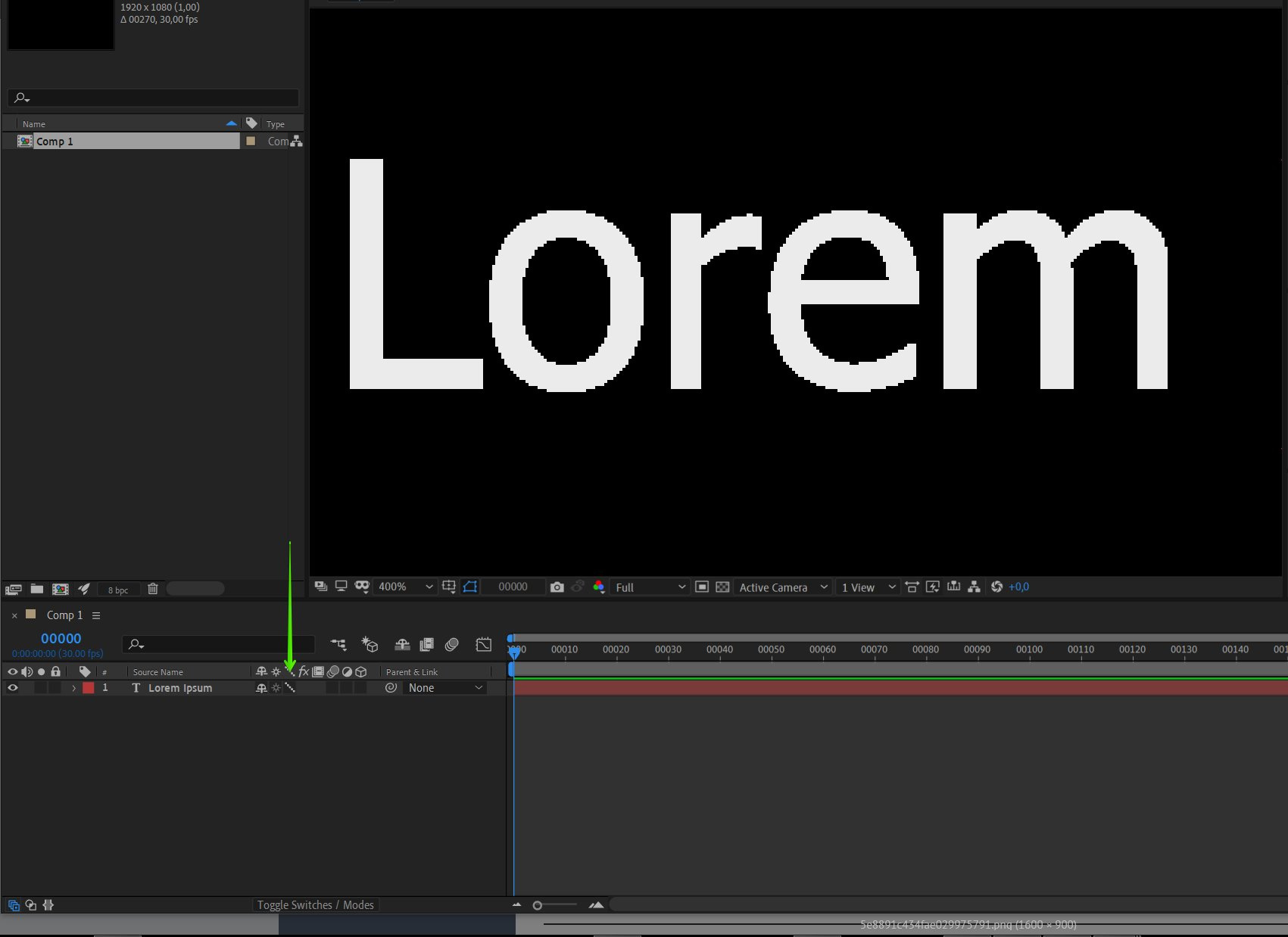1288x937 pixels.
Task: Zoom in the timeline with large mountains icon
Action: point(597,904)
